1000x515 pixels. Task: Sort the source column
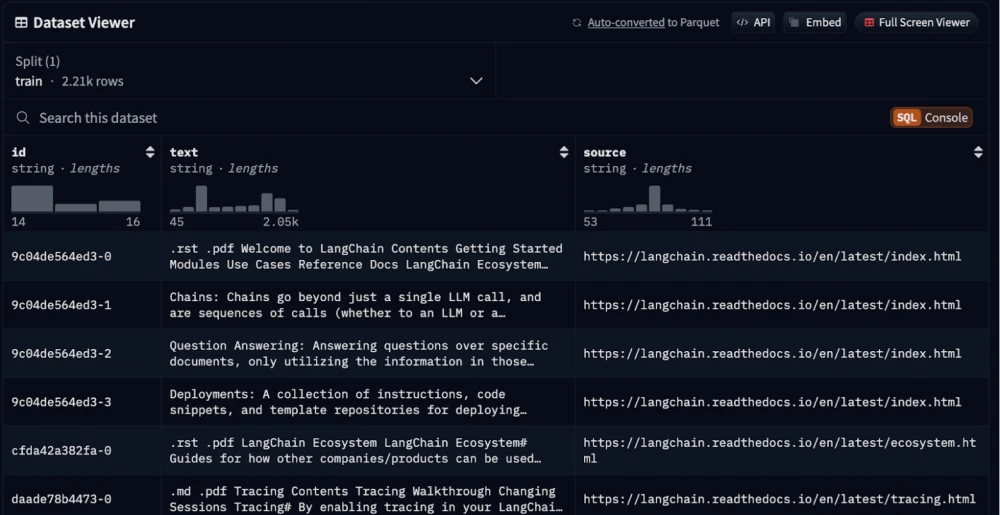click(x=978, y=152)
